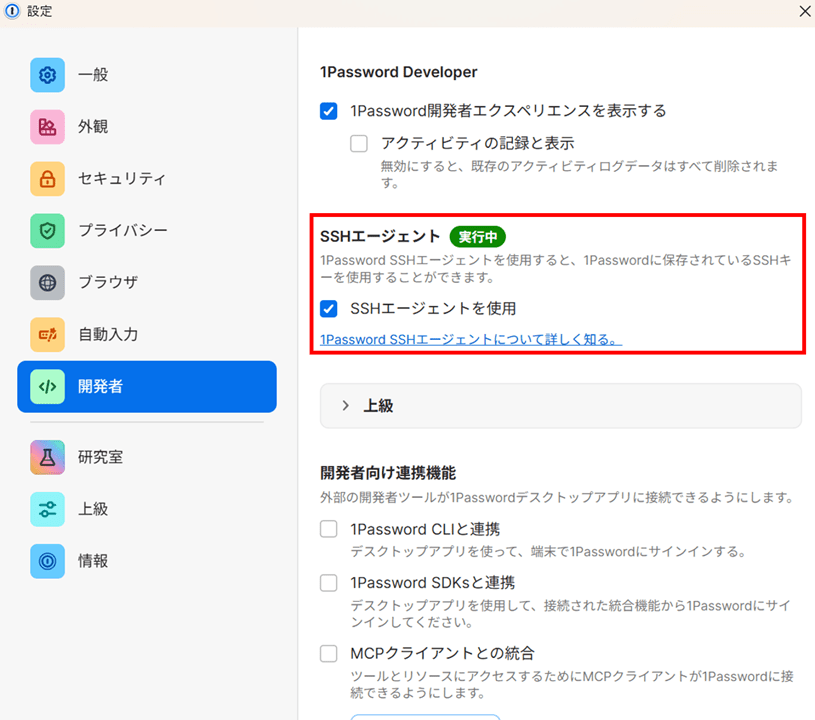This screenshot has width=815, height=720.
Task: Open the 1Password SSHエージェントについて詳しく知る link
Action: tap(471, 340)
